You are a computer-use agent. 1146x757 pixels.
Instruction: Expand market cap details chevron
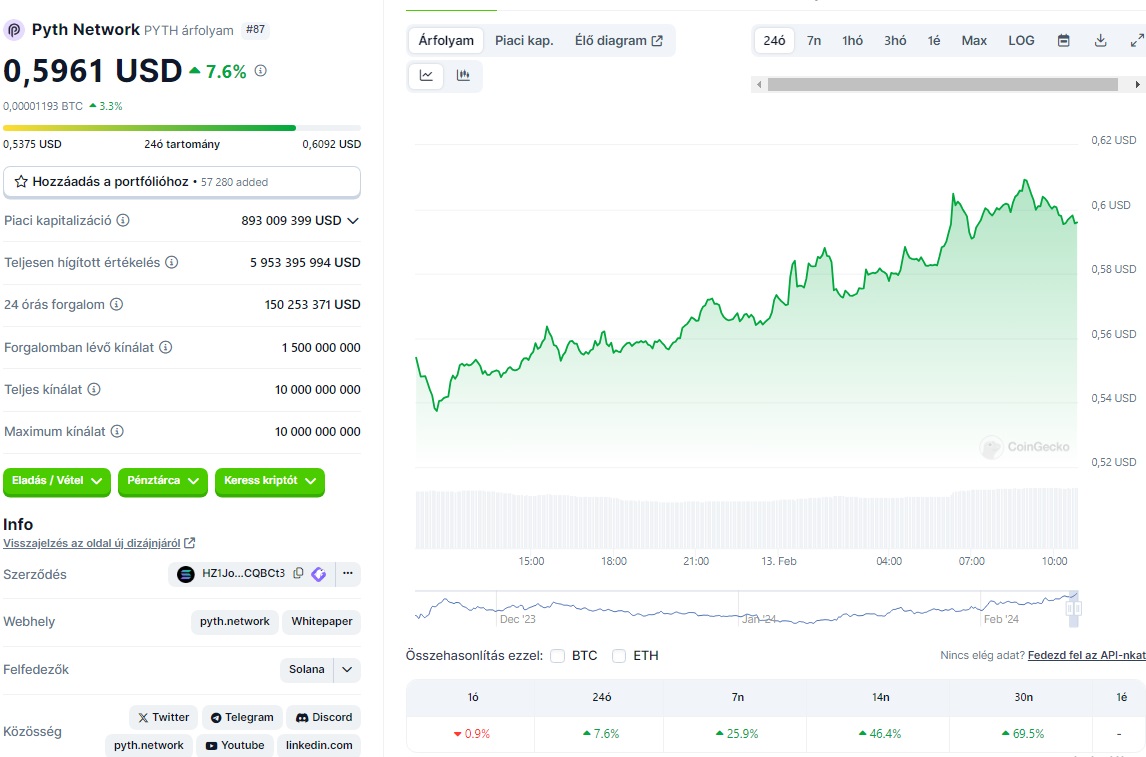click(353, 221)
